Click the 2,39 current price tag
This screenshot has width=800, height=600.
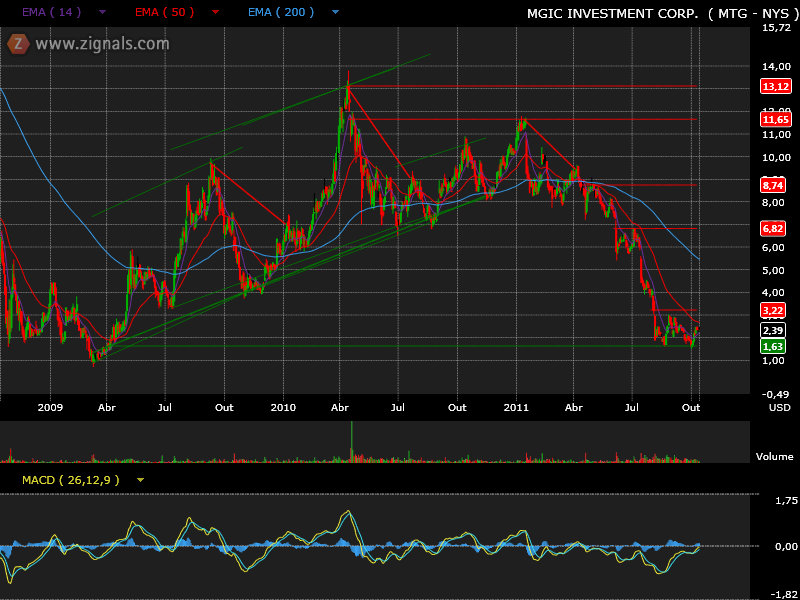pyautogui.click(x=772, y=331)
